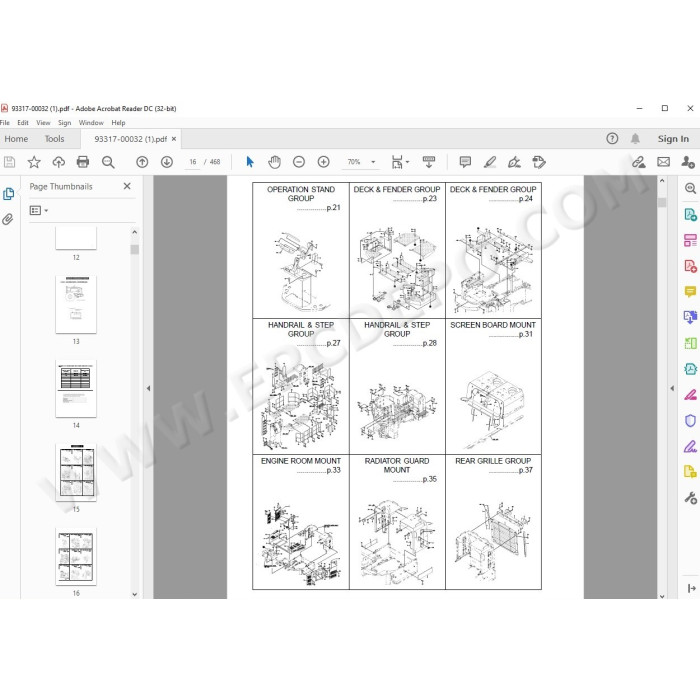Share a link to this file
This screenshot has height=700, width=700.
coord(639,162)
